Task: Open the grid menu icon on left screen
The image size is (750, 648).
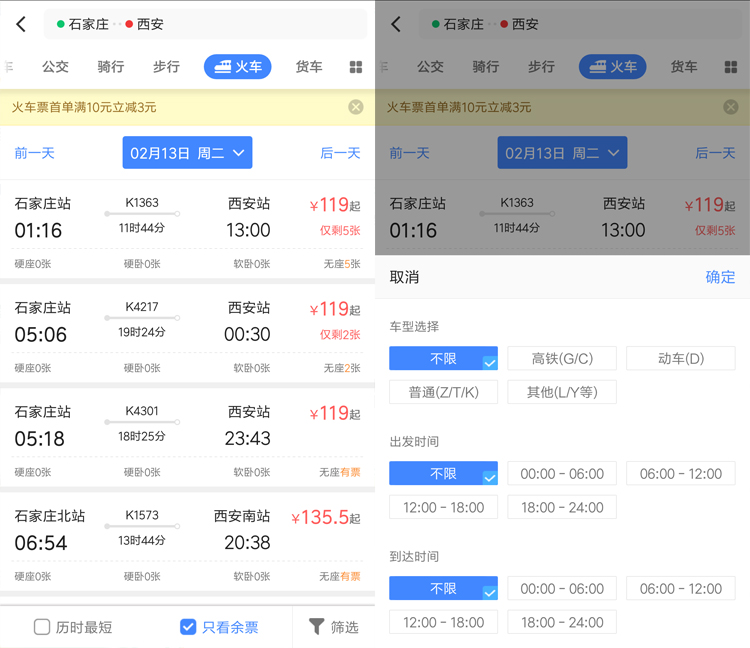Action: pos(355,67)
